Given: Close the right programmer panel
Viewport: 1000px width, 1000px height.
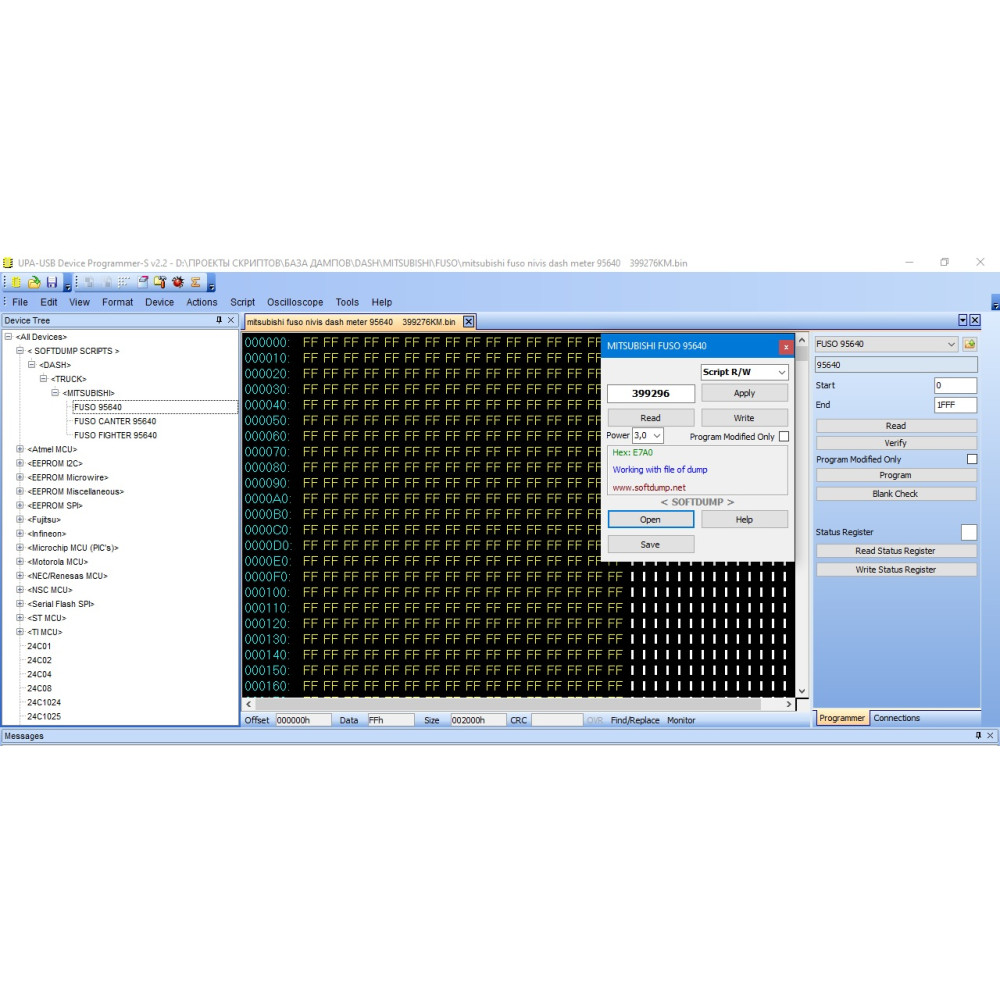Looking at the screenshot, I should point(974,320).
